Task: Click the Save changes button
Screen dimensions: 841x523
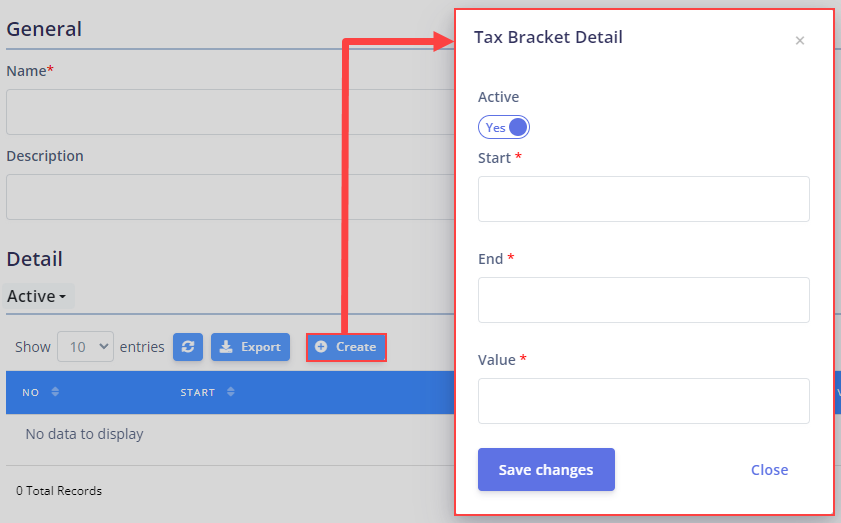Action: [x=546, y=469]
